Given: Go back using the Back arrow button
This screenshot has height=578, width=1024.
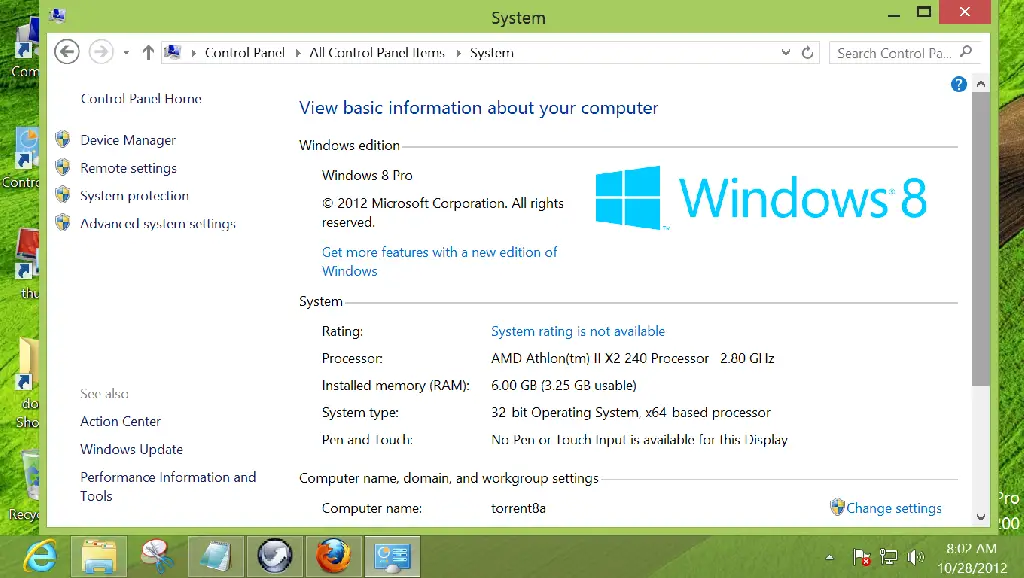Looking at the screenshot, I should click(x=67, y=52).
